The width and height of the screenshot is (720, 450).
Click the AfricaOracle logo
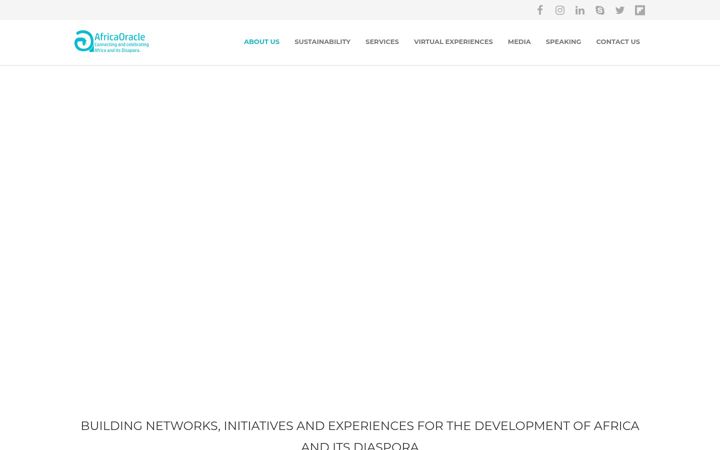[x=112, y=41]
